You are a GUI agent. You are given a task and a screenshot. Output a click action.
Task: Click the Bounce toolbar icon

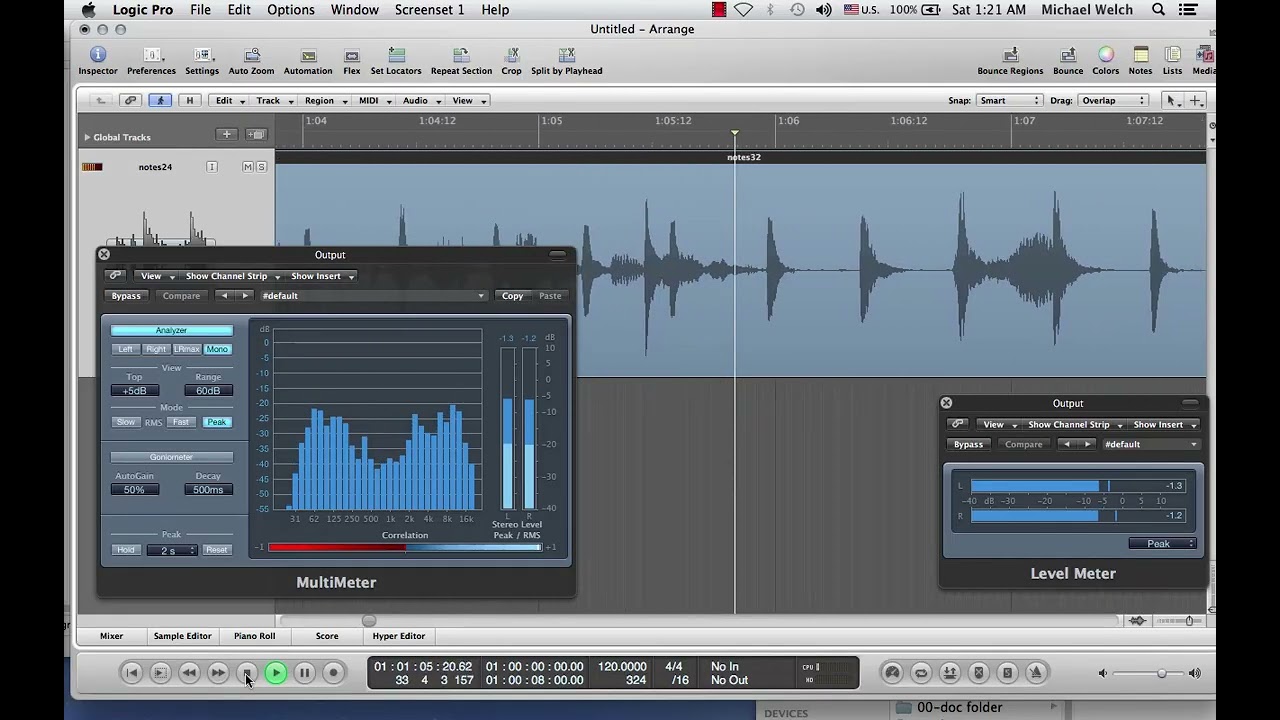click(x=1068, y=60)
